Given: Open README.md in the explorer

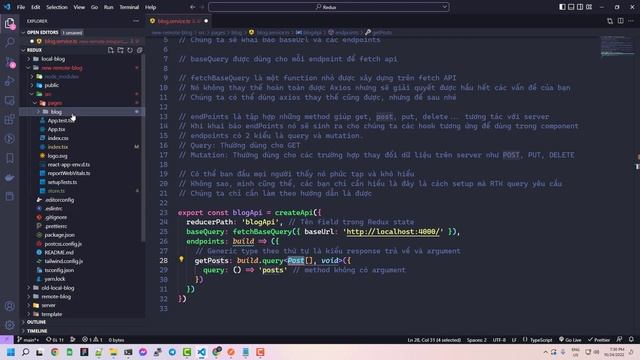Looking at the screenshot, I should (59, 252).
